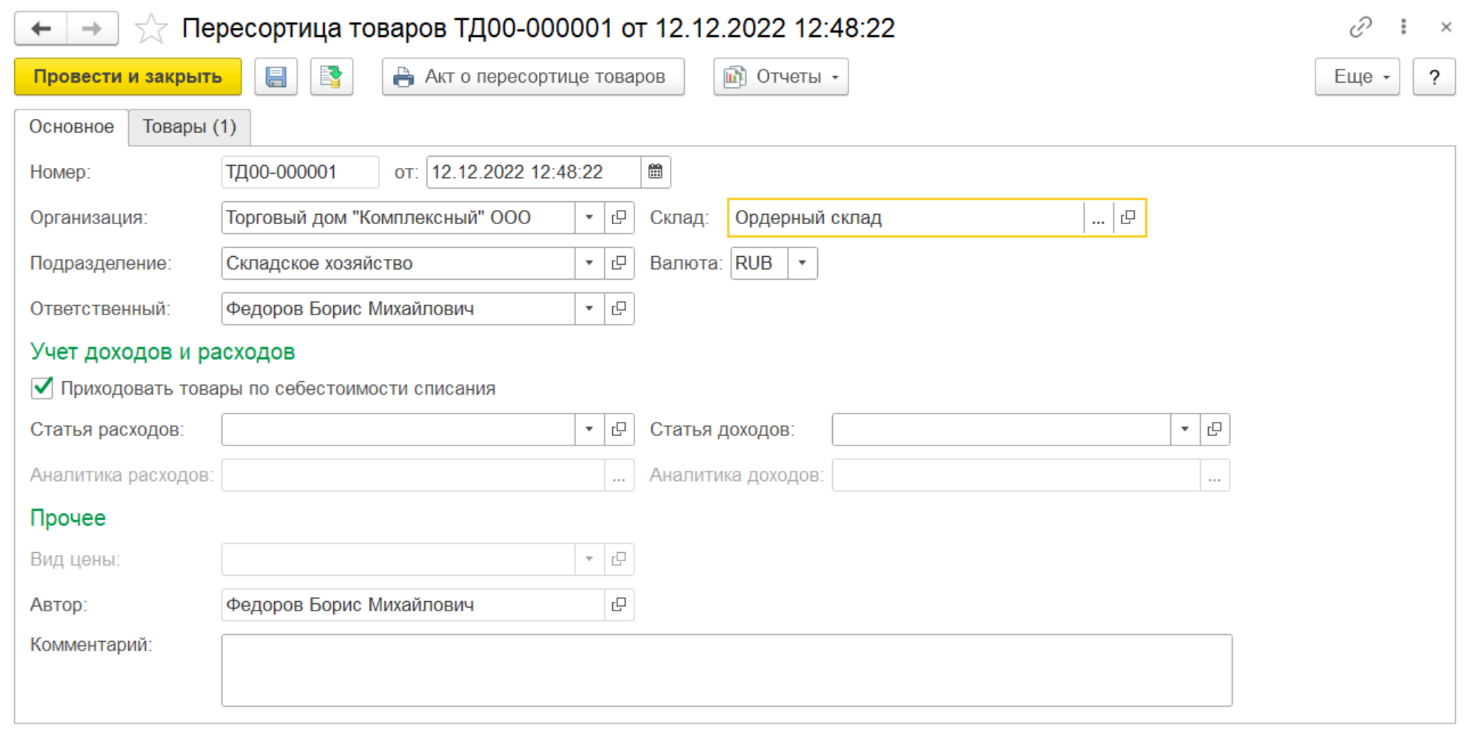
Task: Click 'Провести и закрыть' button
Action: pyautogui.click(x=128, y=77)
